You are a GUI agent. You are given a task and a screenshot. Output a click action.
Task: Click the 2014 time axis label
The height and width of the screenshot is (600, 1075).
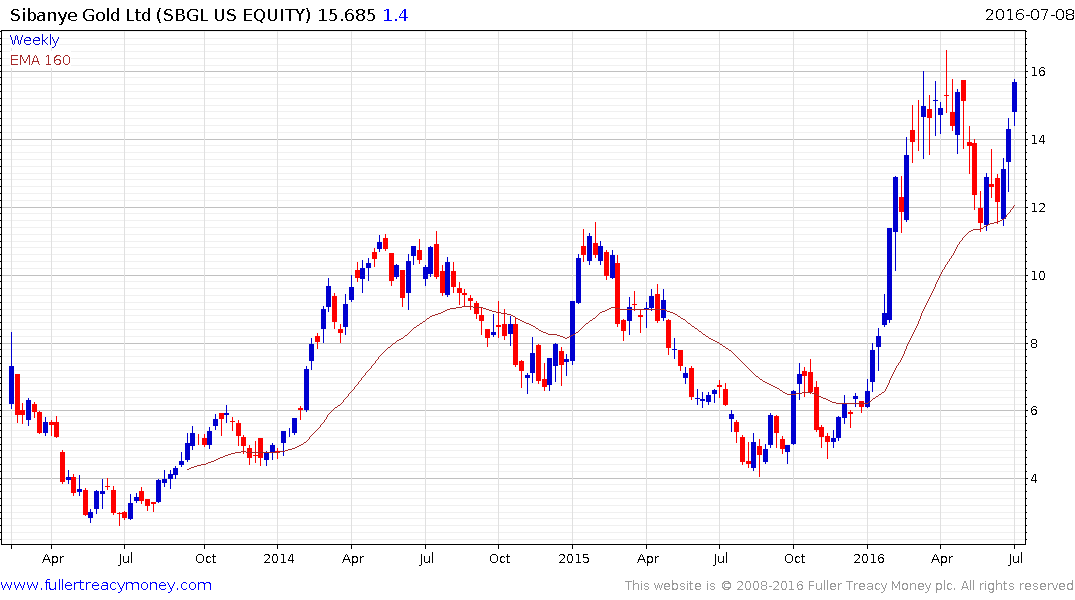tap(278, 558)
